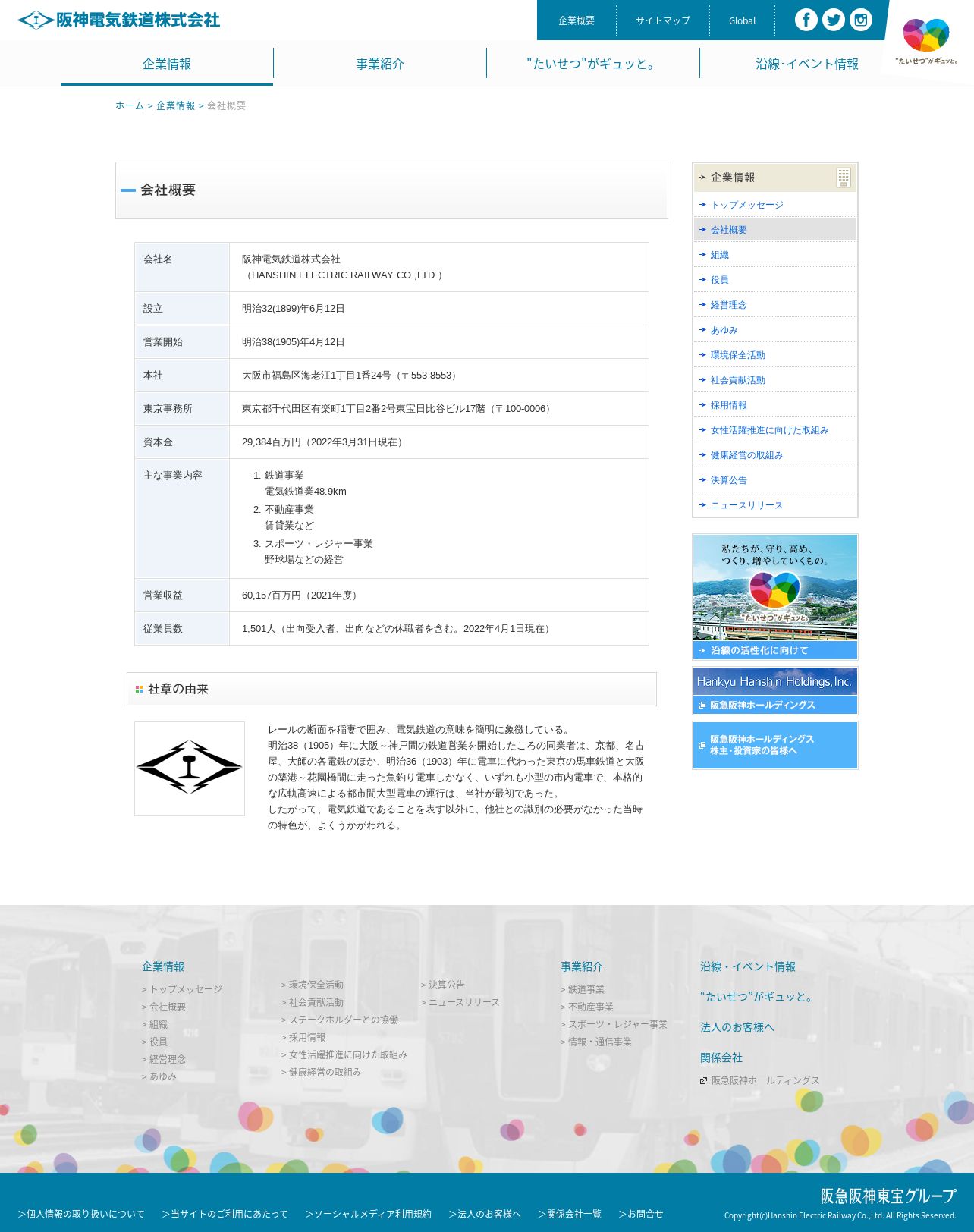Open 健康経営の取組み in sidebar menu
Image resolution: width=974 pixels, height=1232 pixels.
coord(774,455)
